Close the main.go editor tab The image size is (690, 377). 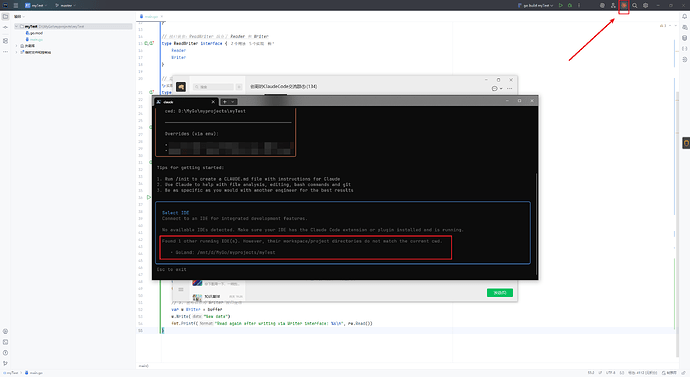click(x=162, y=16)
